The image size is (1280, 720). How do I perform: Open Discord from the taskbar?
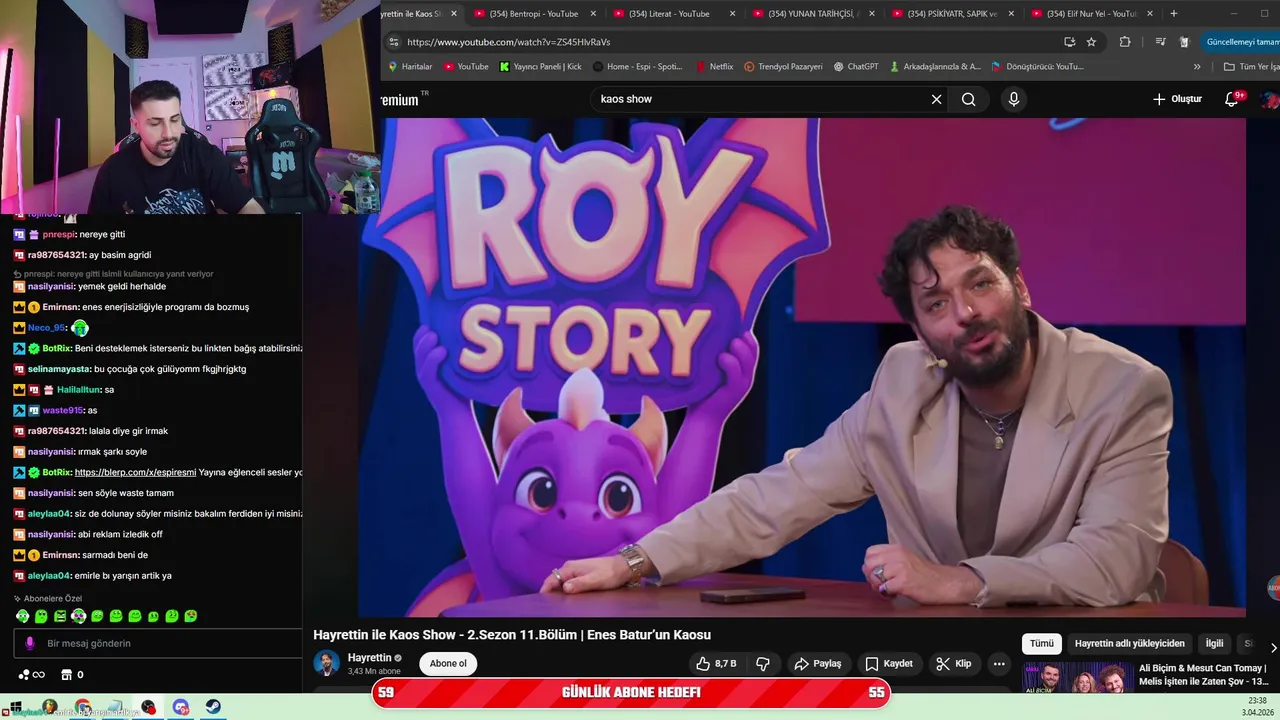coord(181,707)
